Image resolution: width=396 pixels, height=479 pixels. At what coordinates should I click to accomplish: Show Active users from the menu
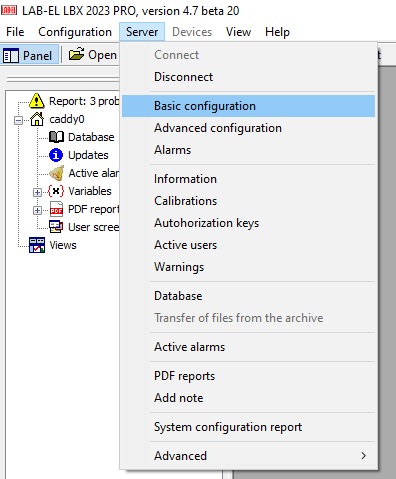tap(248, 245)
